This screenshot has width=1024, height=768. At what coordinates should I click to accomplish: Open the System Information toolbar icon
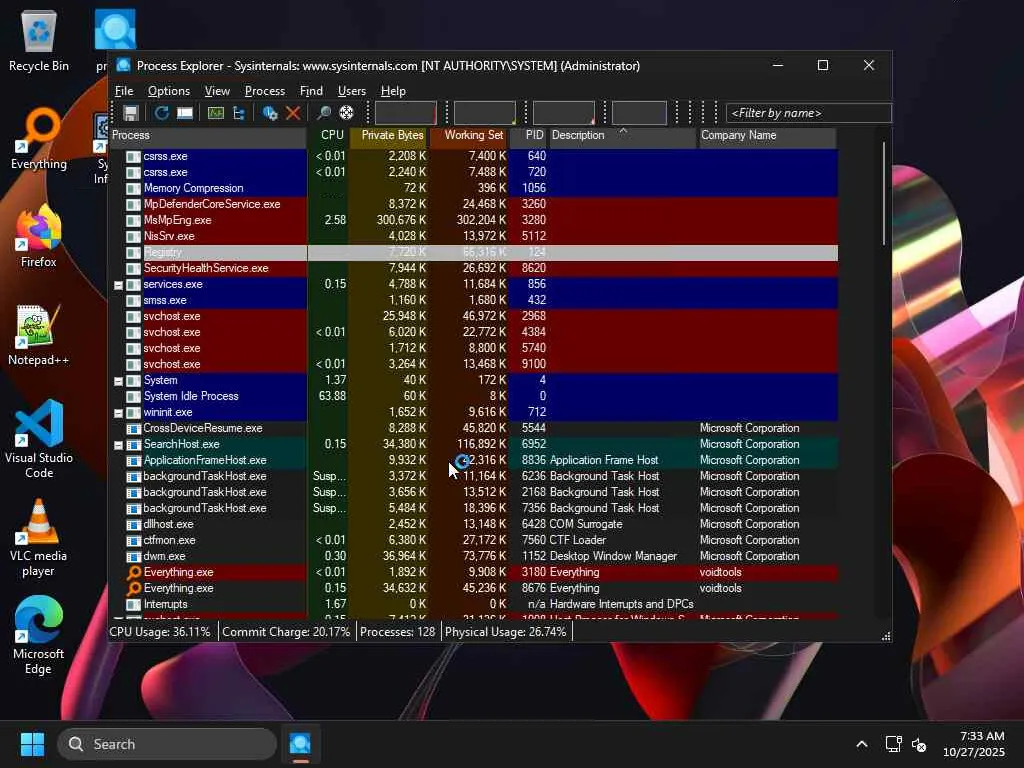pyautogui.click(x=216, y=113)
